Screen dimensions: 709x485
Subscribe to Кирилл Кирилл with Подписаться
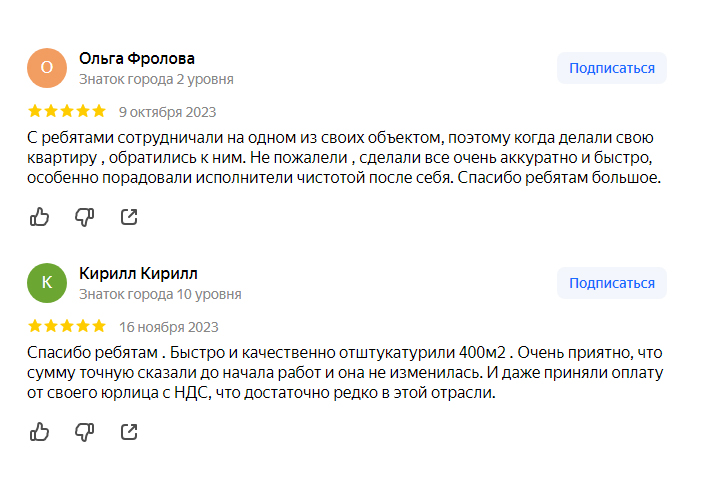click(611, 283)
